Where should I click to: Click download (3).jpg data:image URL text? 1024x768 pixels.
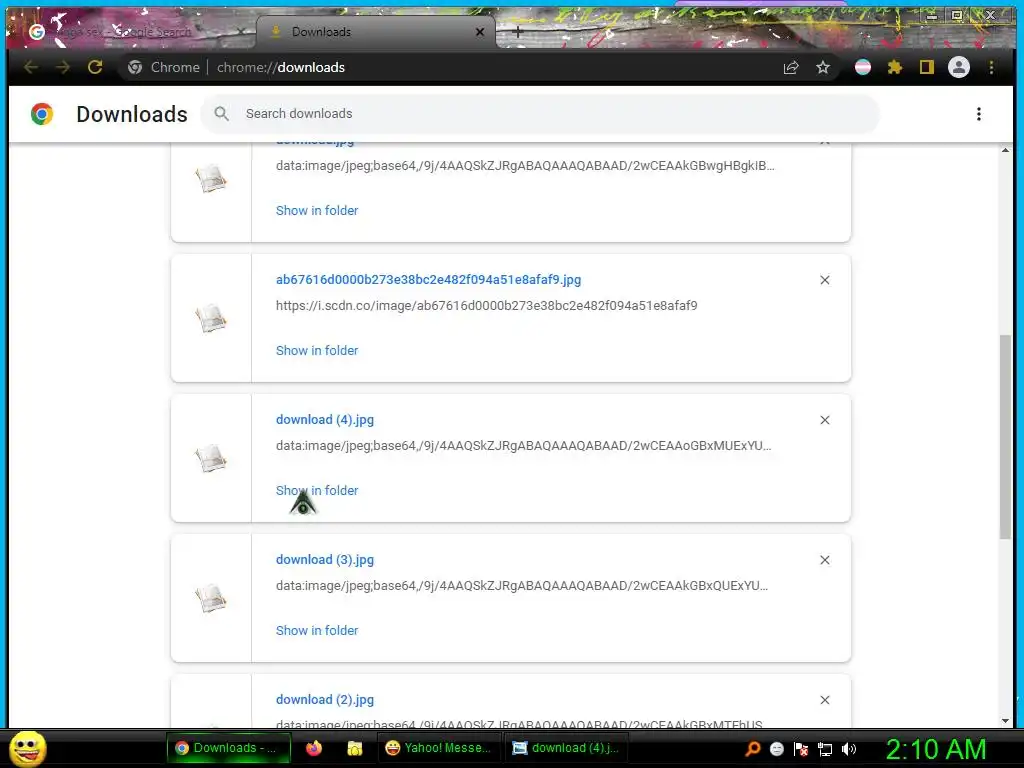522,585
